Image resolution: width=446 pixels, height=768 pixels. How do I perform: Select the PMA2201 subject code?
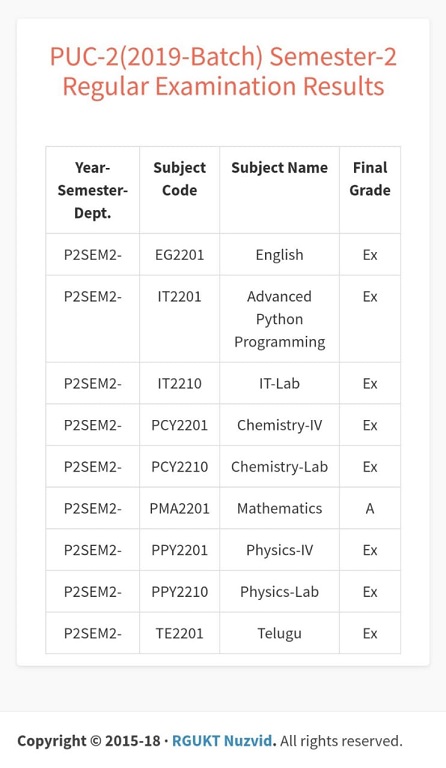(180, 508)
